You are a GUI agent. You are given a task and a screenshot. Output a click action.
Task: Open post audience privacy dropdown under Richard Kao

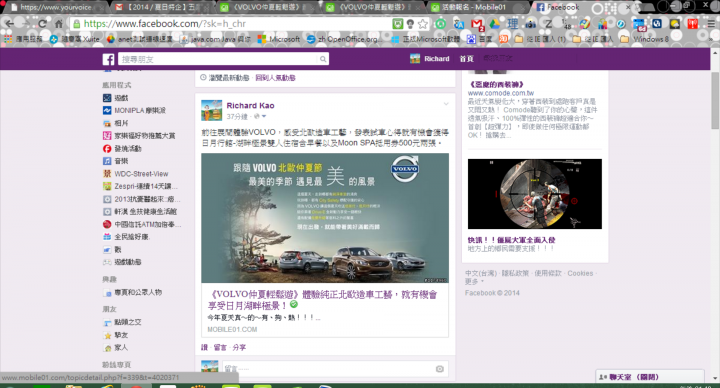(260, 117)
